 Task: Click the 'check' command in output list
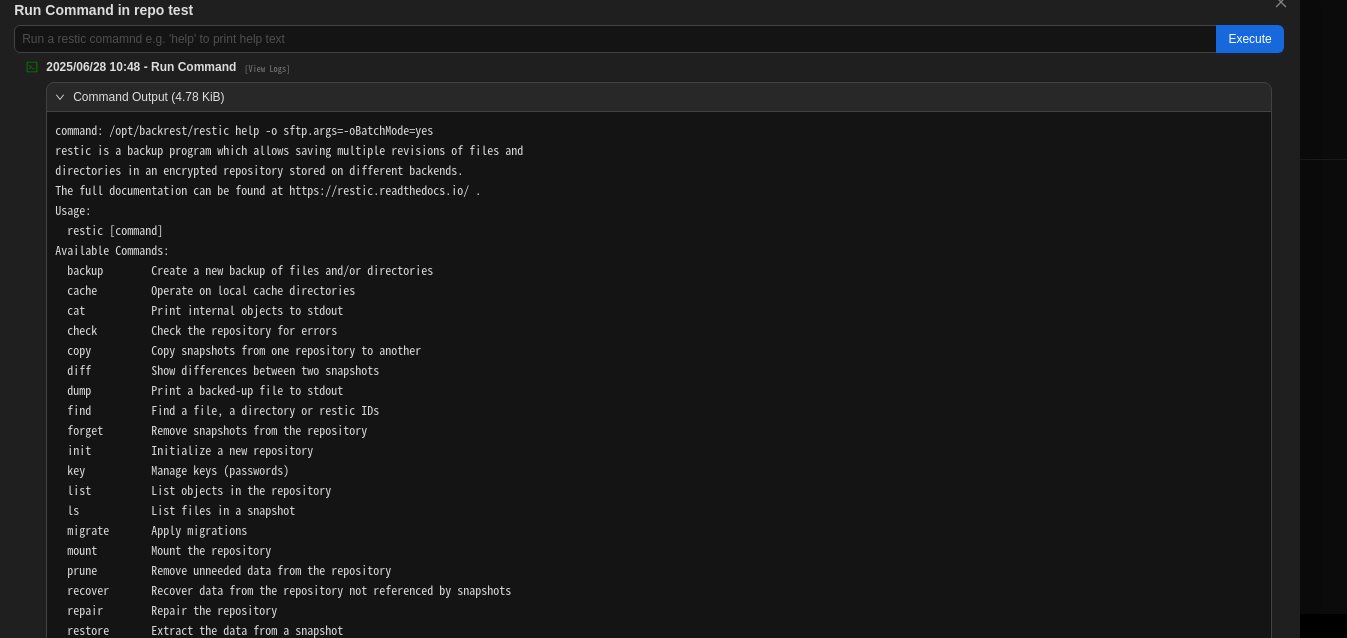82,331
